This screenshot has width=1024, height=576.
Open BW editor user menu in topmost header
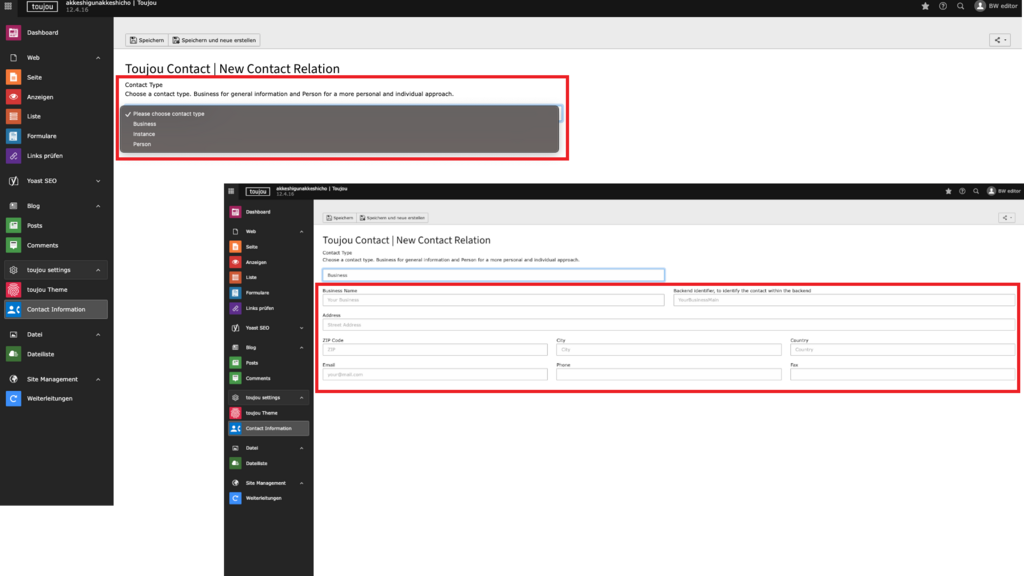(x=998, y=6)
